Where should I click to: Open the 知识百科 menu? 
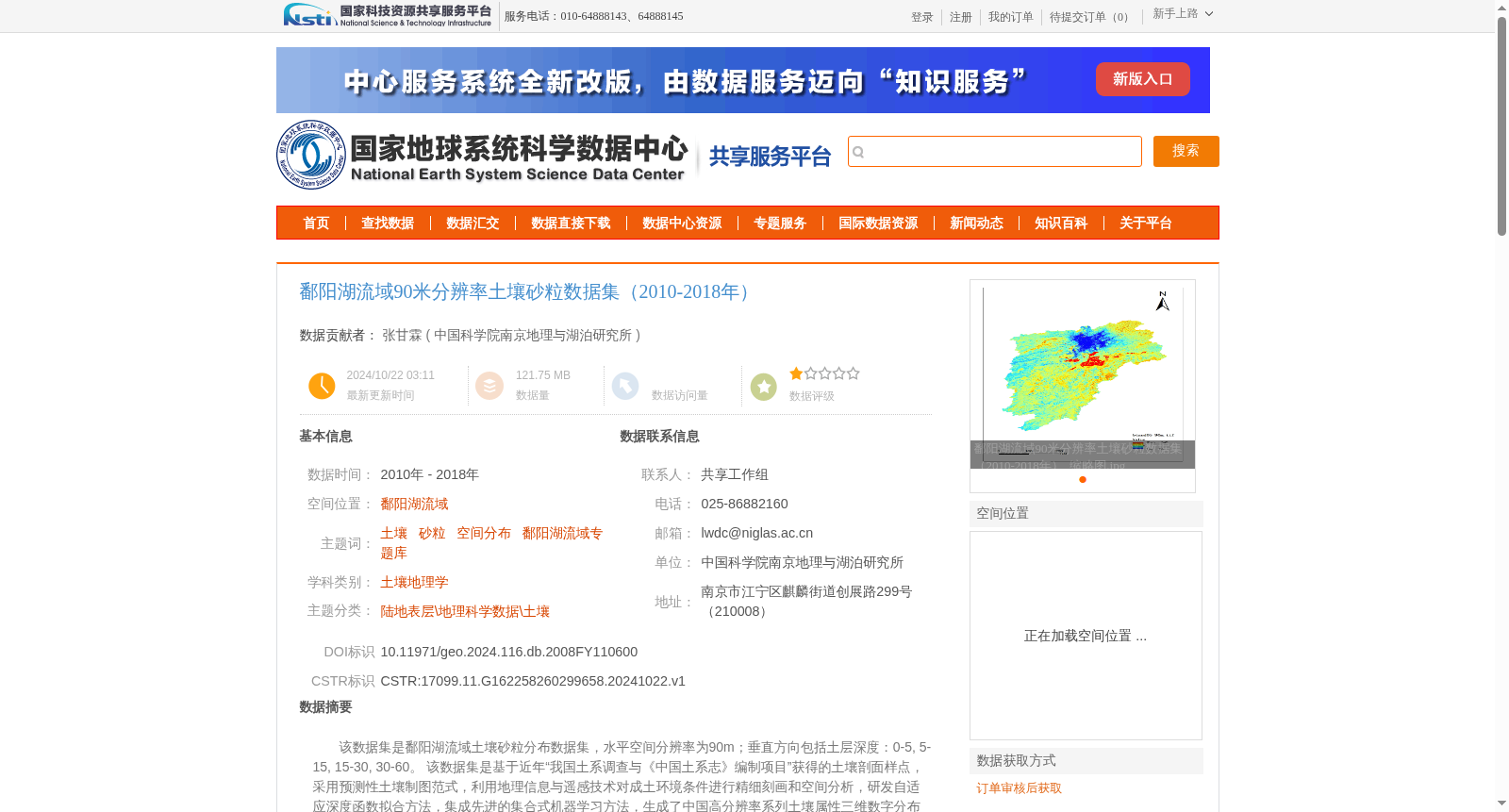point(1061,224)
